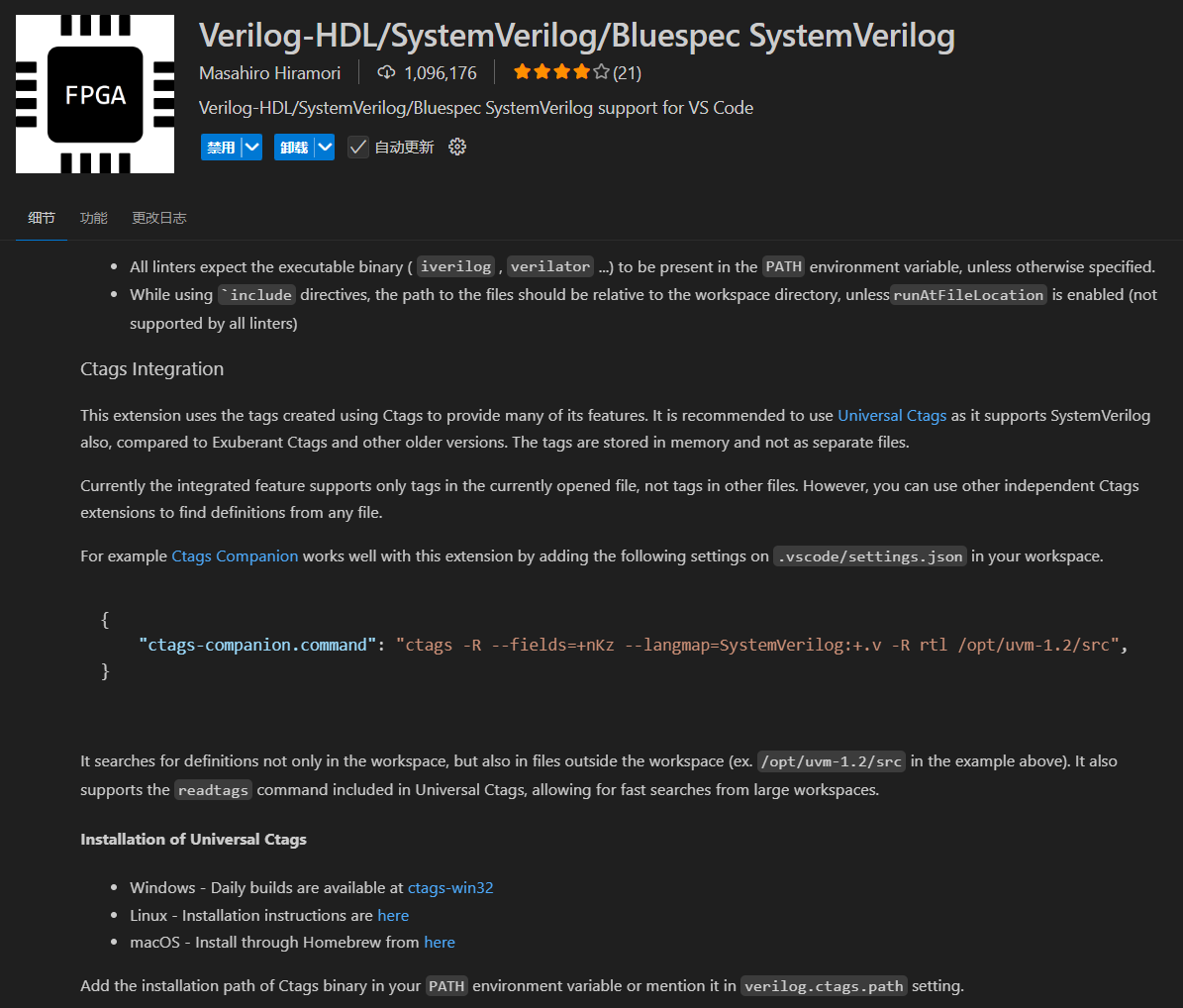Open the 更改日志 changelog tab

click(x=159, y=218)
